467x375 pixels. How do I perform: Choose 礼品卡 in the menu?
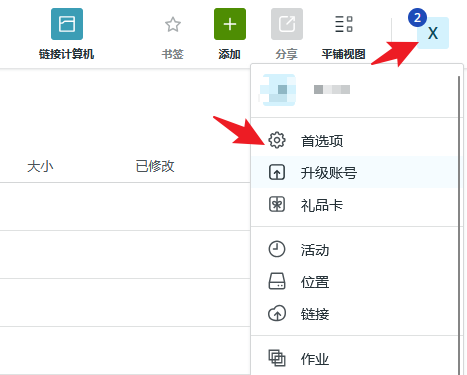point(355,204)
